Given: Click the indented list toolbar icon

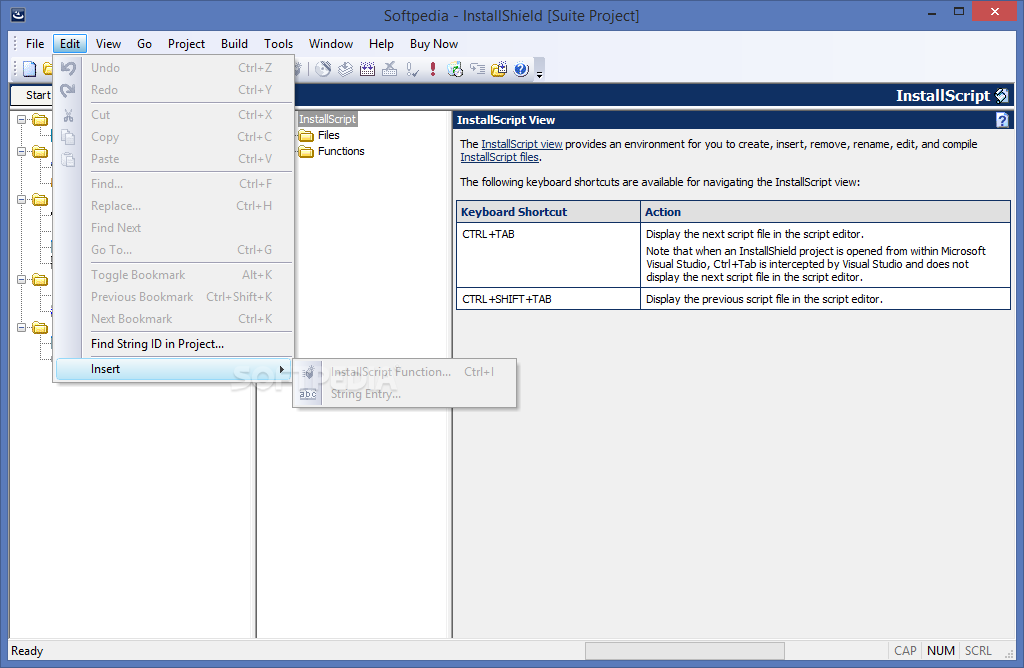Looking at the screenshot, I should pos(477,69).
